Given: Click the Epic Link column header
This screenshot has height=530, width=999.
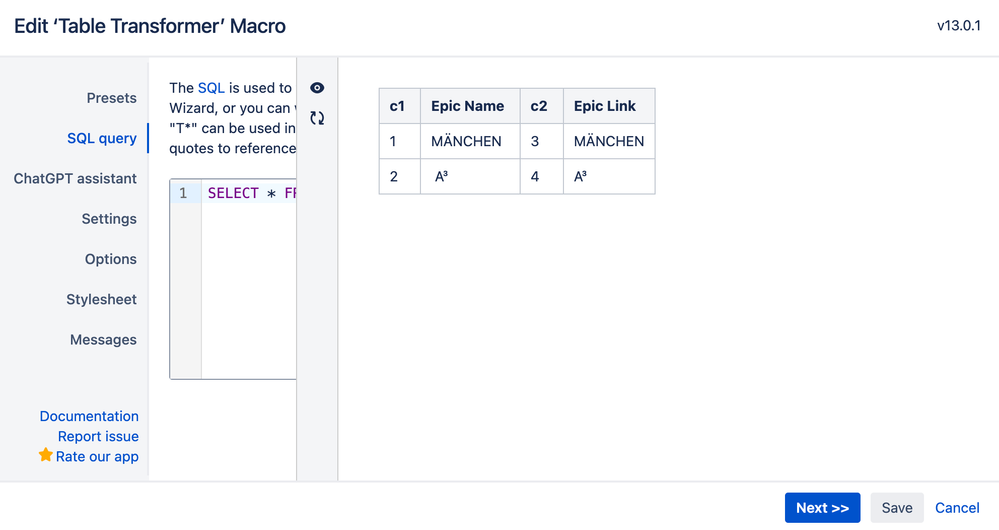Looking at the screenshot, I should 605,106.
